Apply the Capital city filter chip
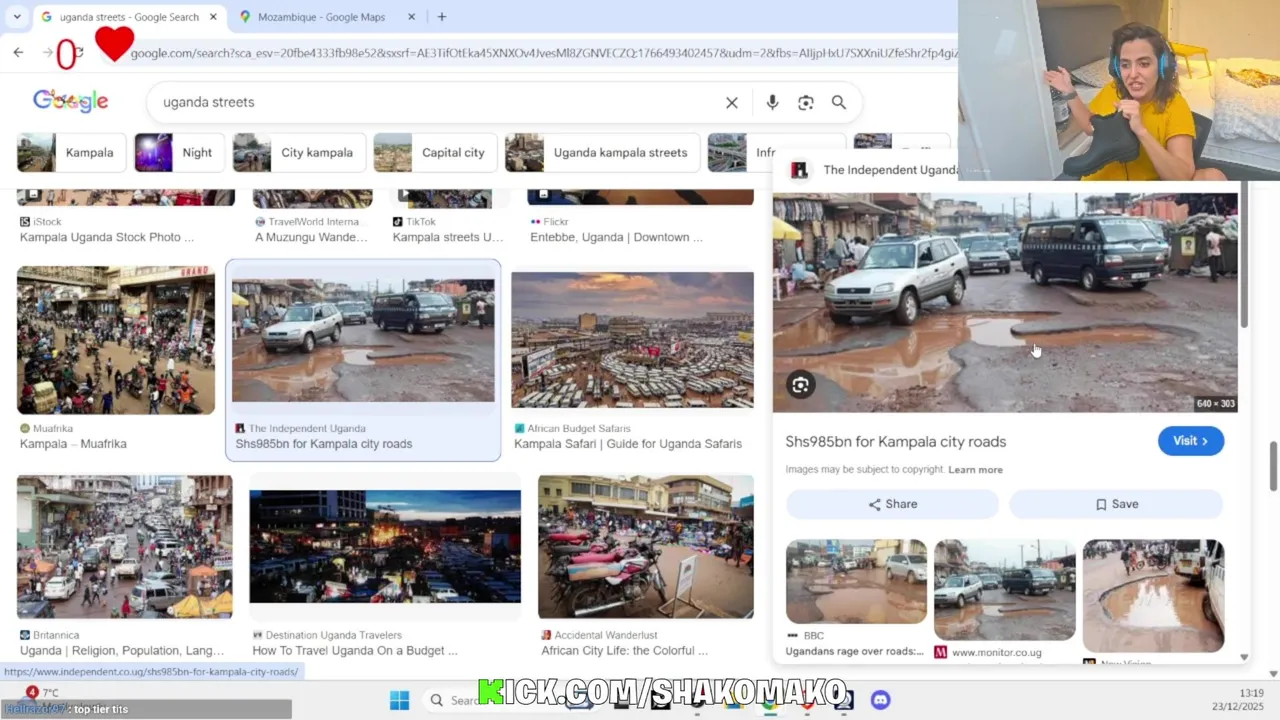Image resolution: width=1280 pixels, height=720 pixels. 434,153
